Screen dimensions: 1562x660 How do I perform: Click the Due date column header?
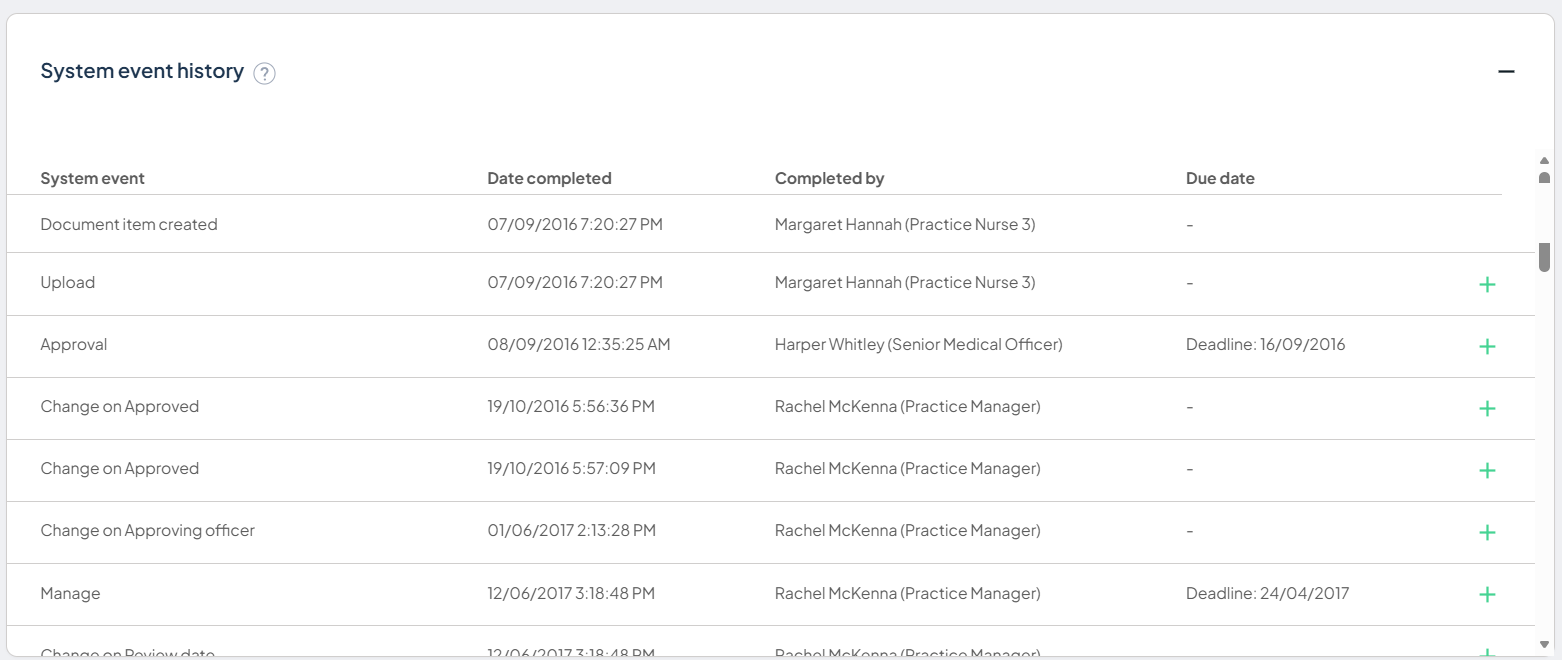[x=1220, y=179]
